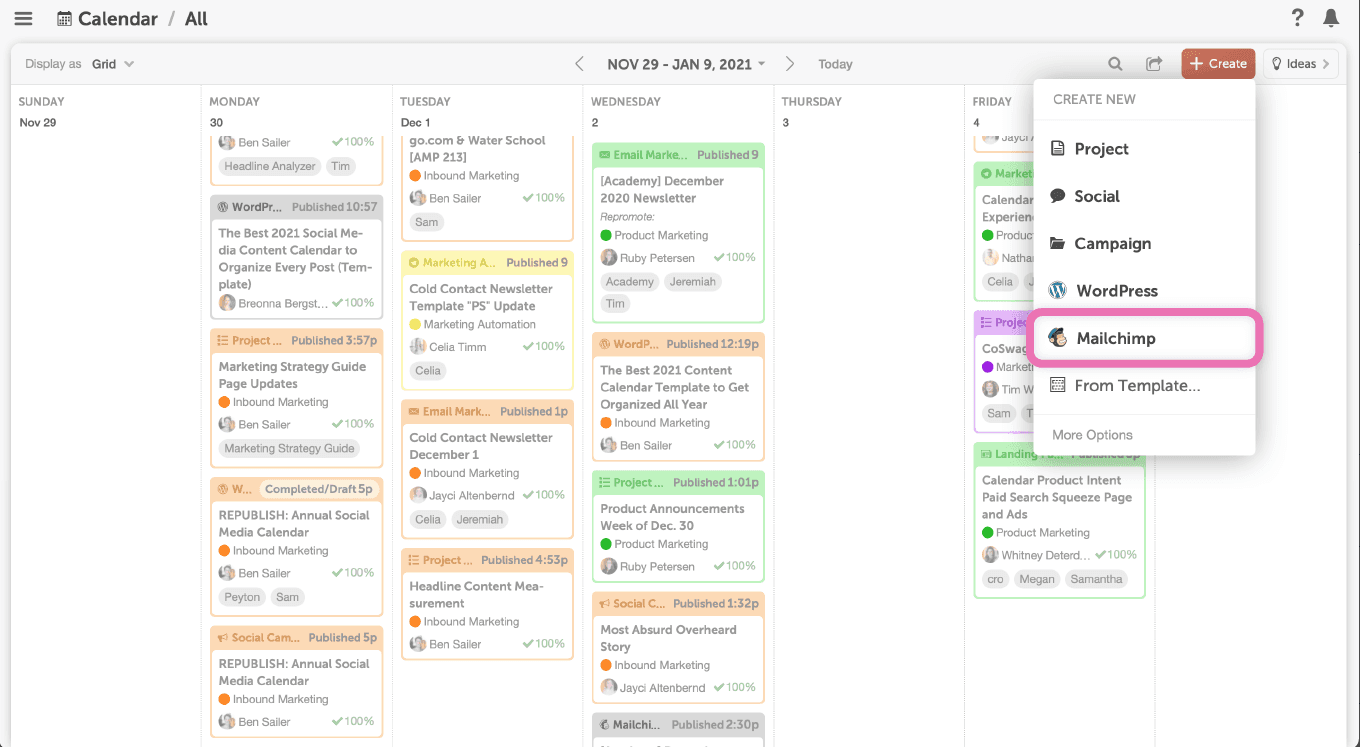Open the Nov 29 - Jan 9, 2021 date picker
The image size is (1361, 747).
[686, 64]
